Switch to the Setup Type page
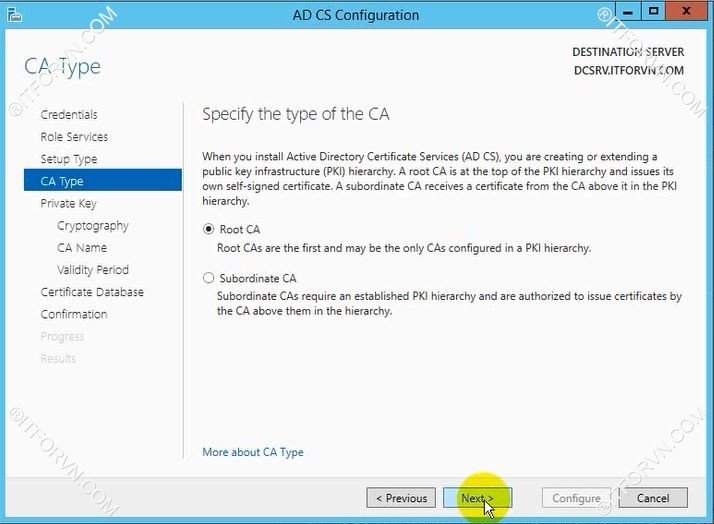The image size is (714, 524). pos(69,159)
